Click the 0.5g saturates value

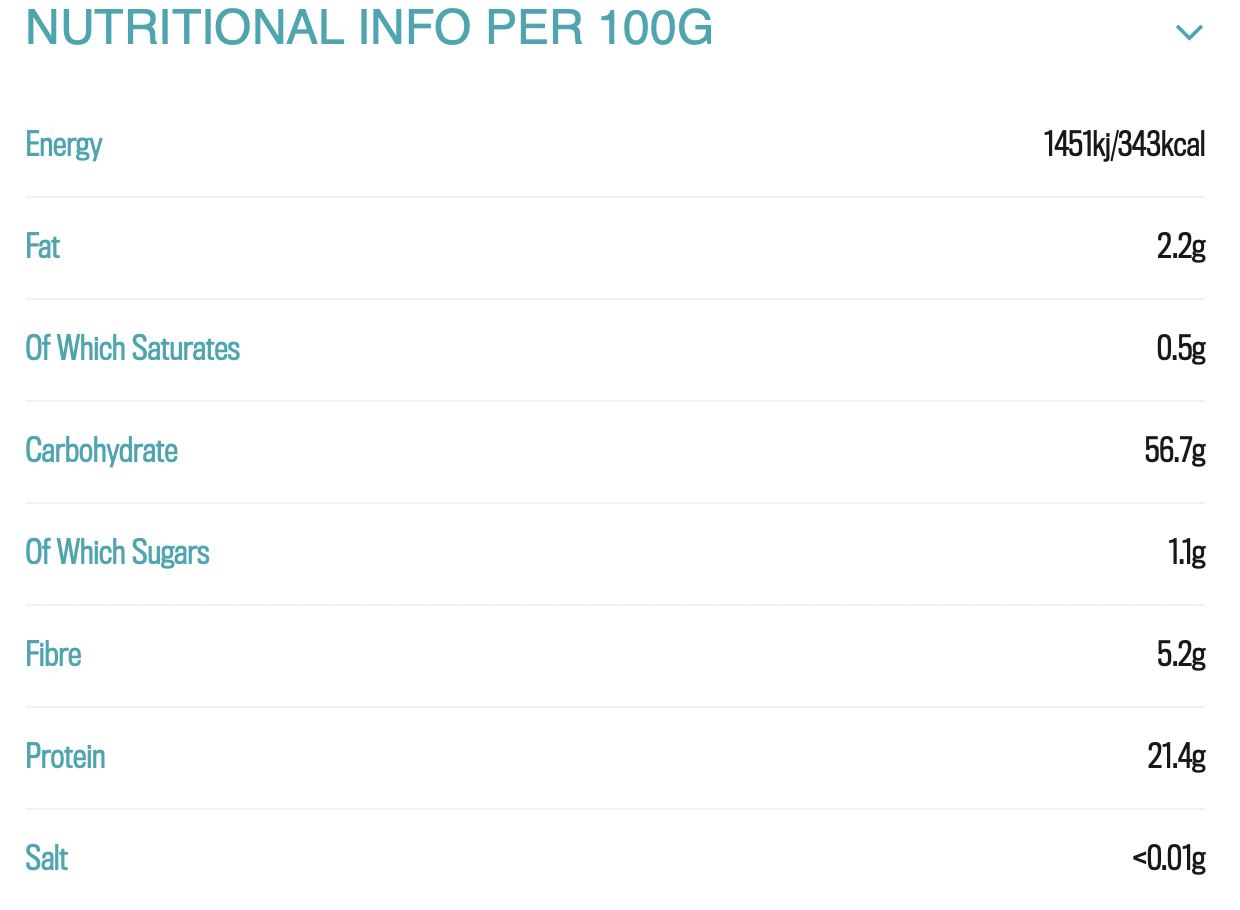[x=1181, y=349]
